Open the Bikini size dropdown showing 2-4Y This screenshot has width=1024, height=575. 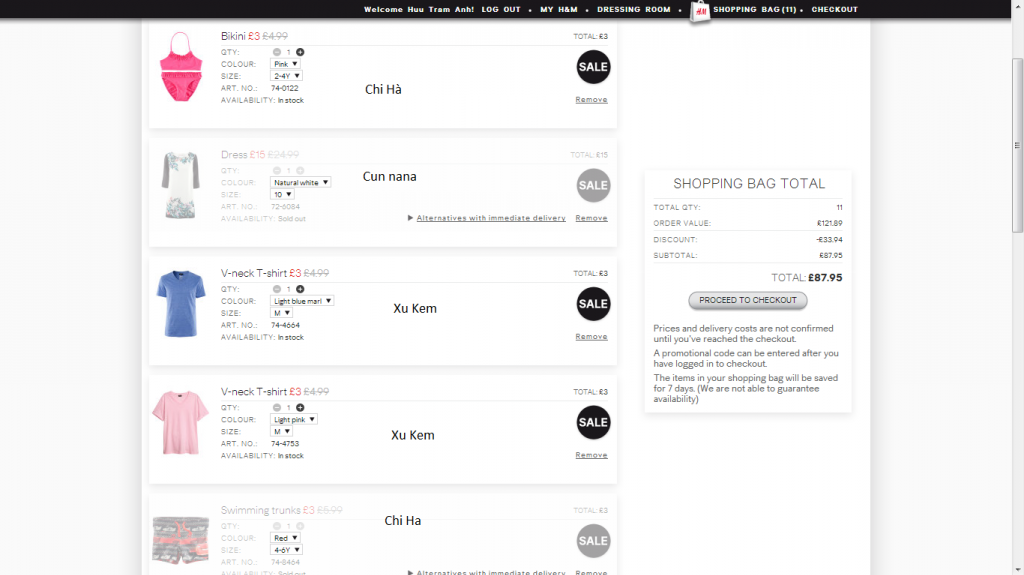[286, 76]
